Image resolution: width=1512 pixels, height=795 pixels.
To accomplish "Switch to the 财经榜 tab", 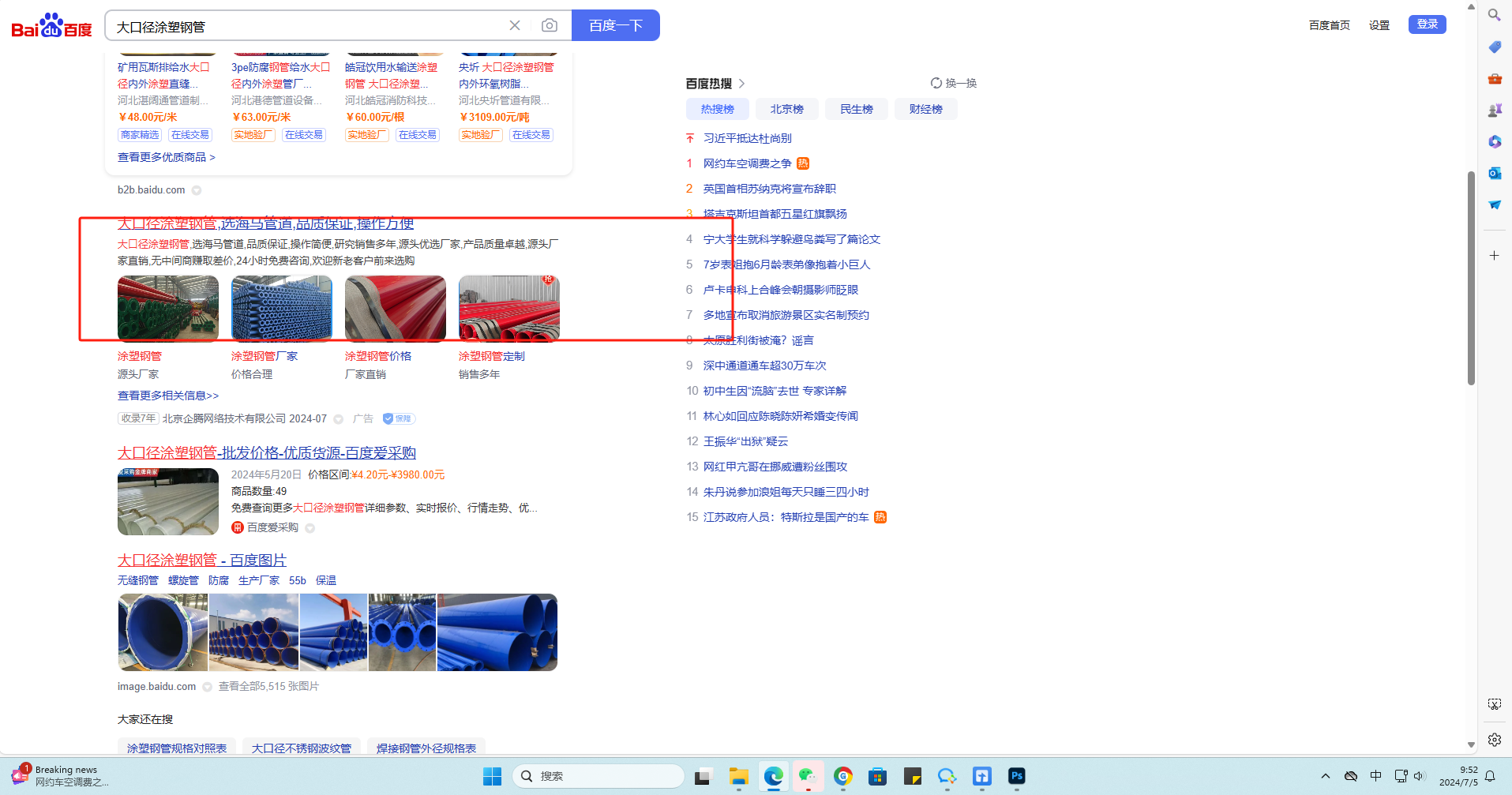I will coord(925,109).
